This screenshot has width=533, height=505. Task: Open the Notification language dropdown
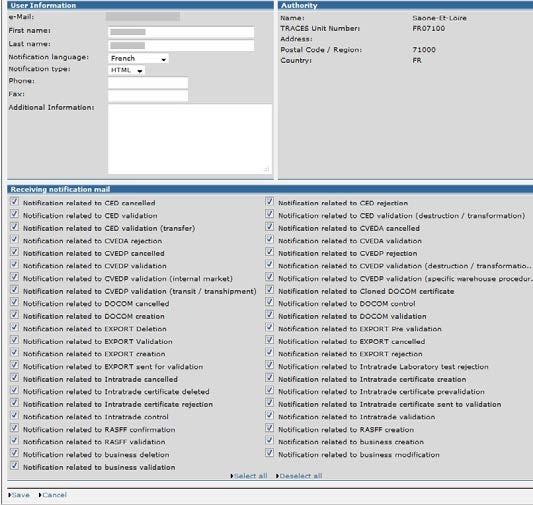pos(138,58)
